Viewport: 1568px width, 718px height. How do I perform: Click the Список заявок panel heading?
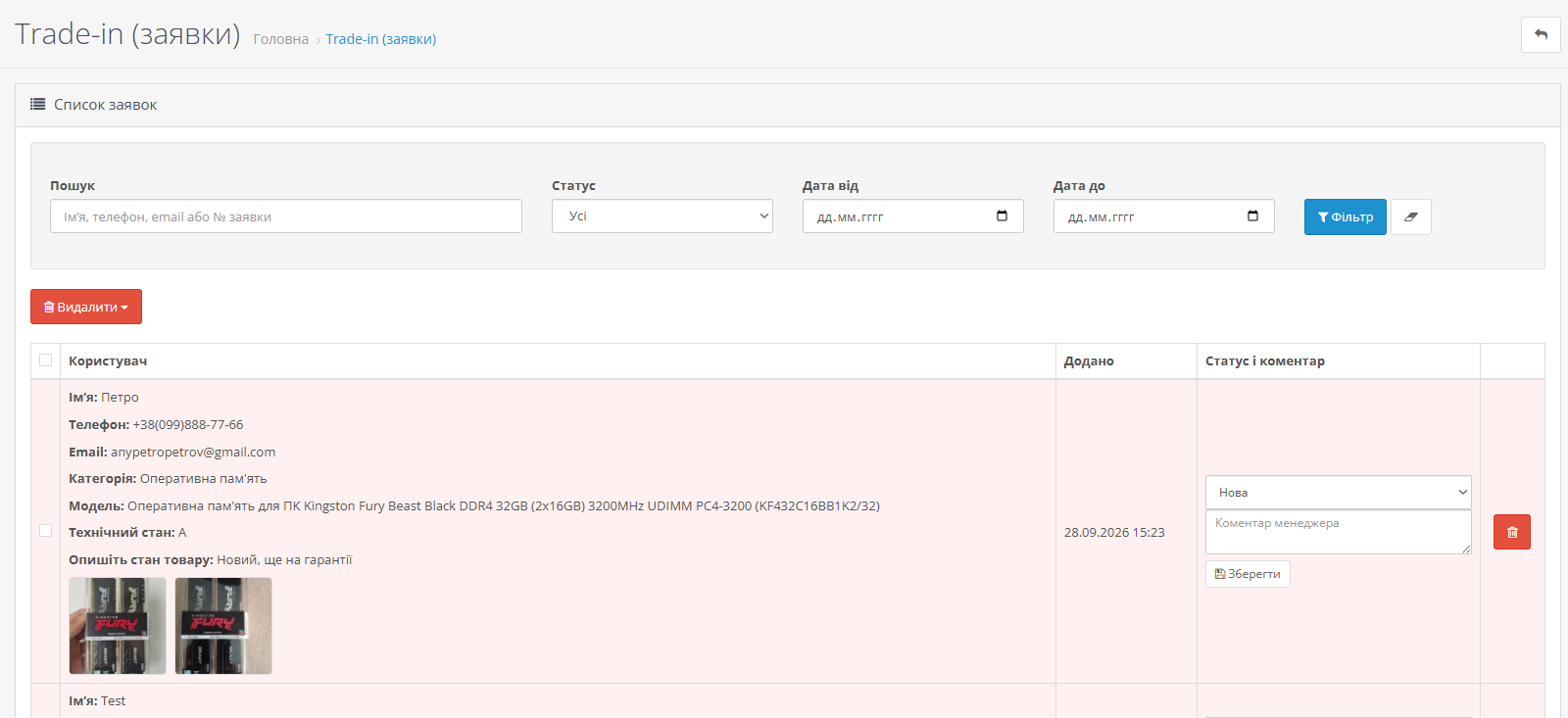(105, 105)
